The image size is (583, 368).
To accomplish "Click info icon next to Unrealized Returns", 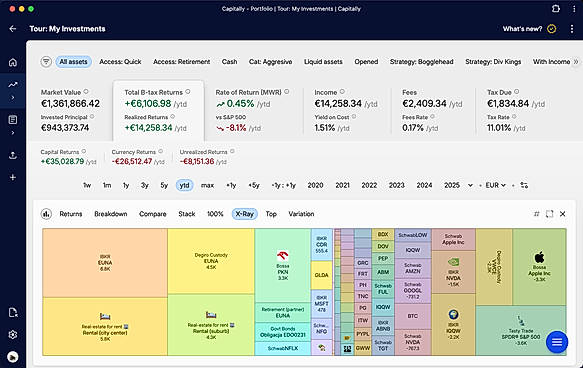I will (232, 151).
